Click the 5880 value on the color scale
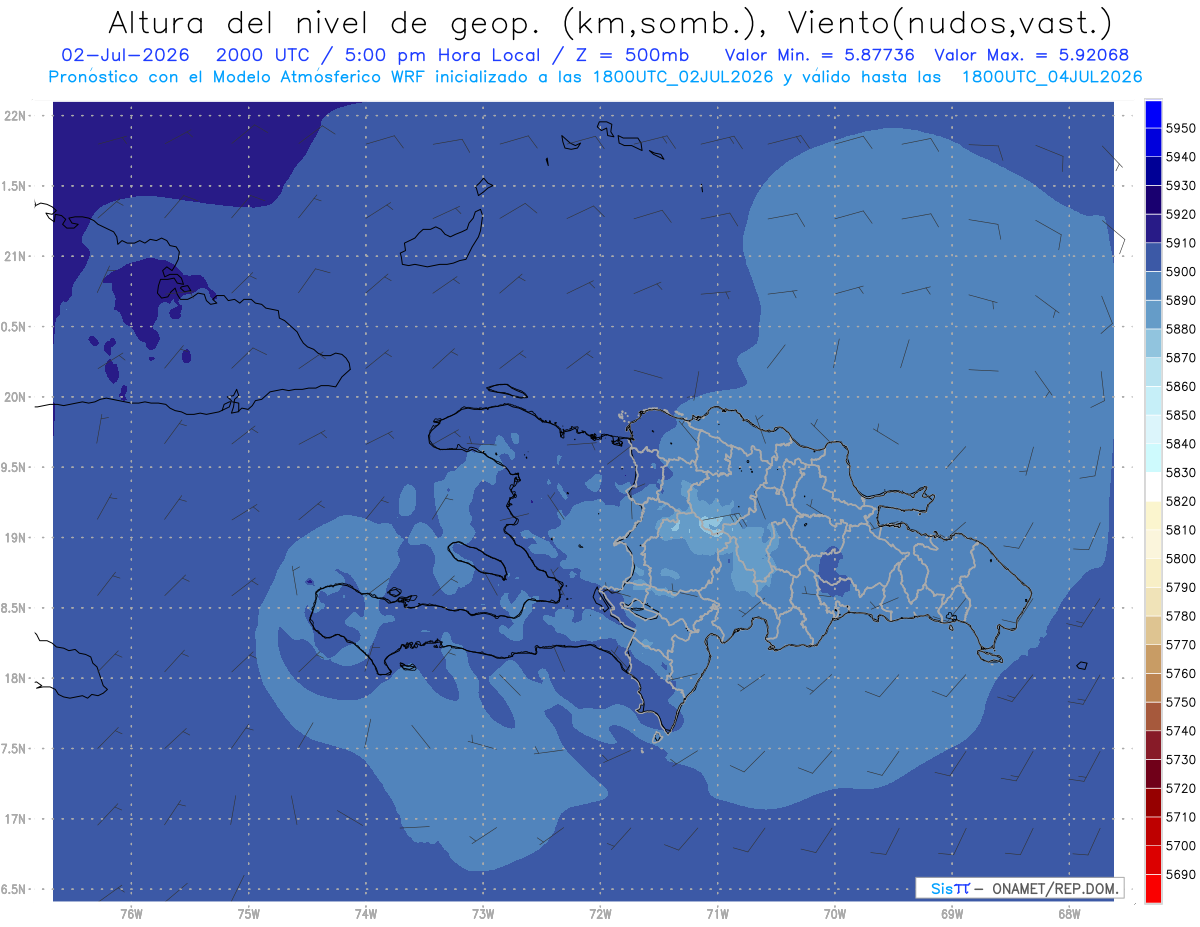This screenshot has height=927, width=1200. click(1179, 329)
